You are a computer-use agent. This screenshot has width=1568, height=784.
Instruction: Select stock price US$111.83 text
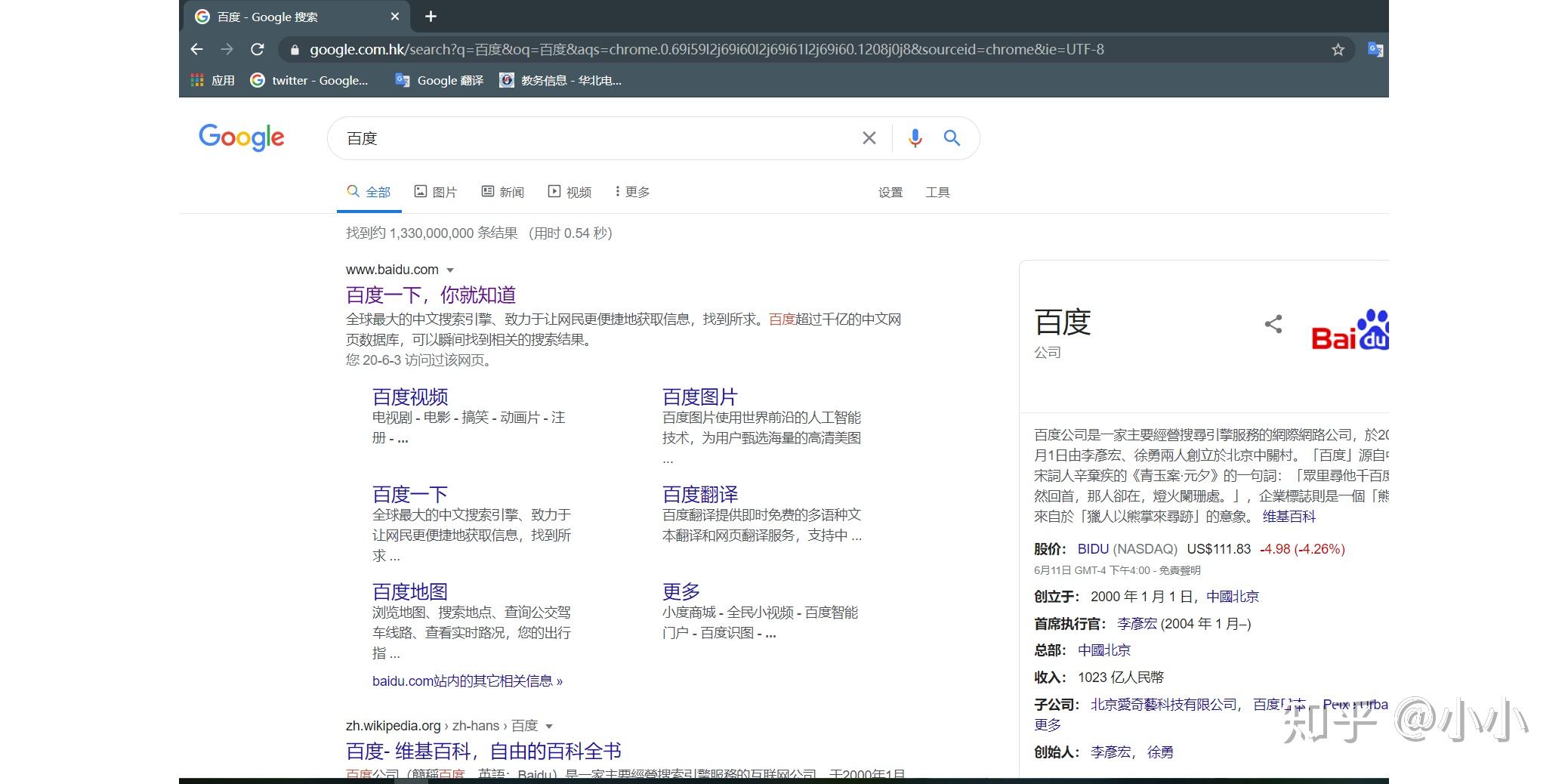1219,549
